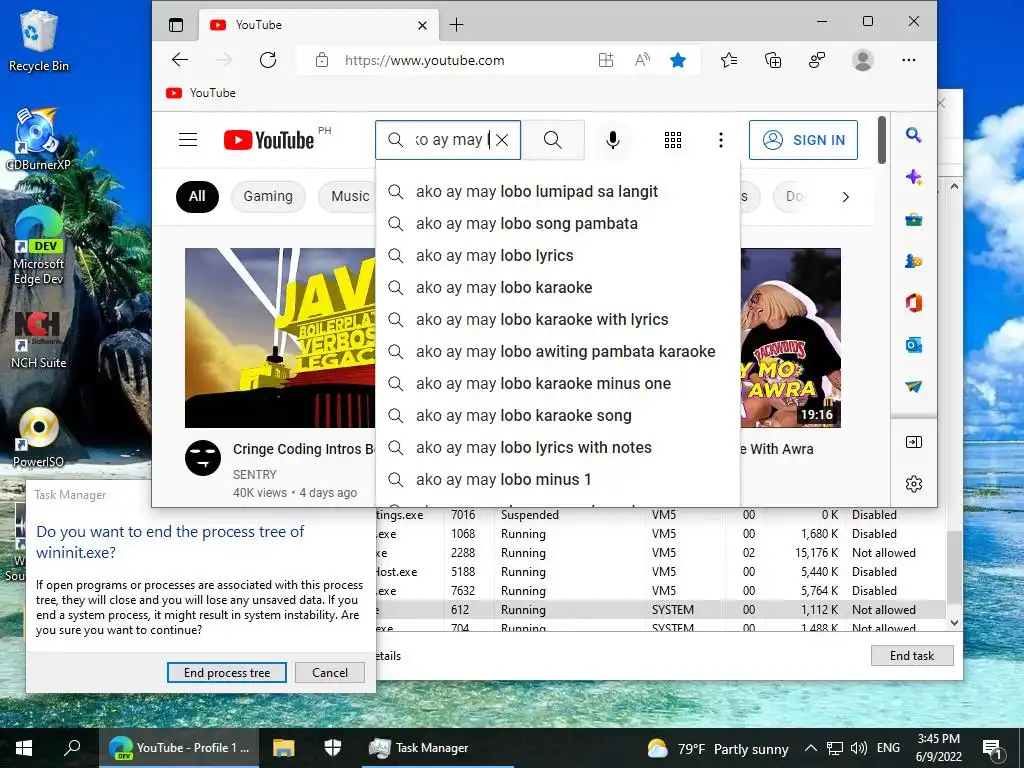
Task: Open Edge sidebar Search icon
Action: [x=914, y=135]
